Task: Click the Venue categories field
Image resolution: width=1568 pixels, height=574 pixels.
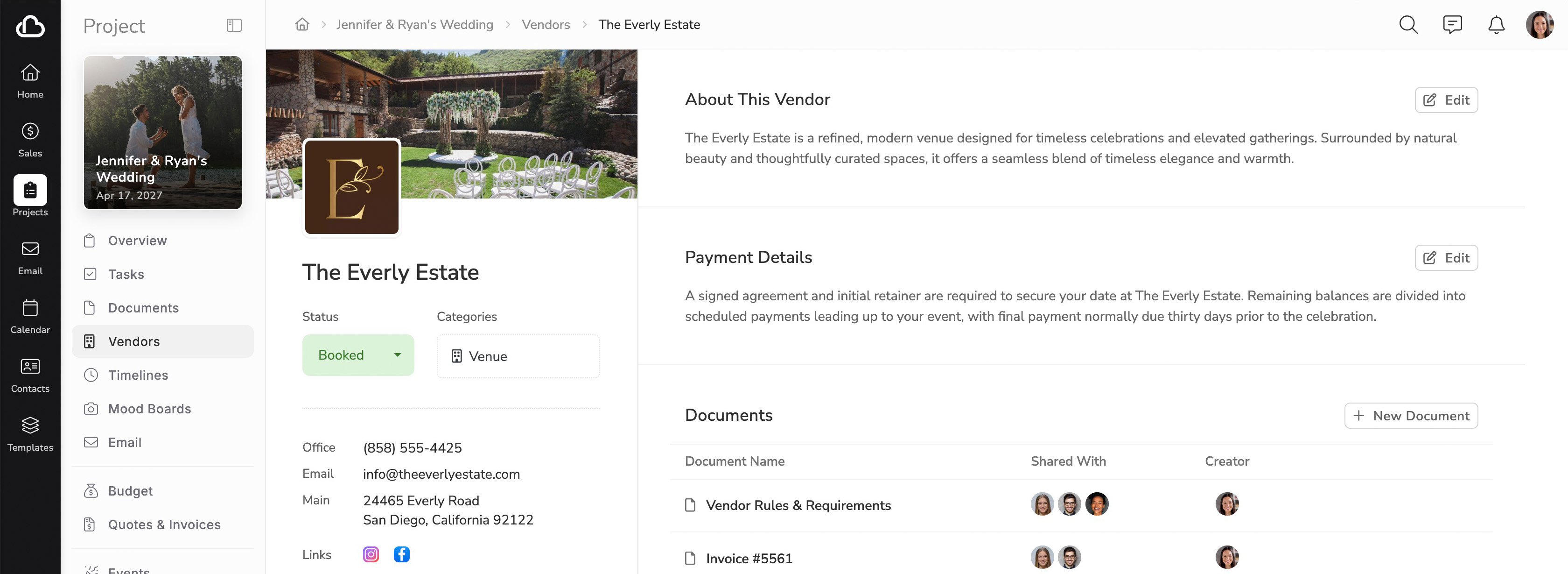Action: point(518,356)
